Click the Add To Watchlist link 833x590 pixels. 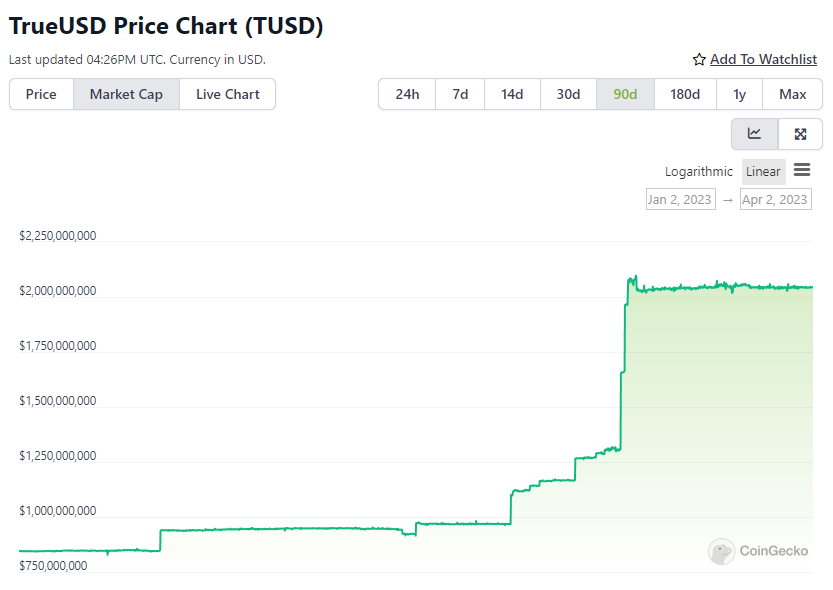coord(763,59)
